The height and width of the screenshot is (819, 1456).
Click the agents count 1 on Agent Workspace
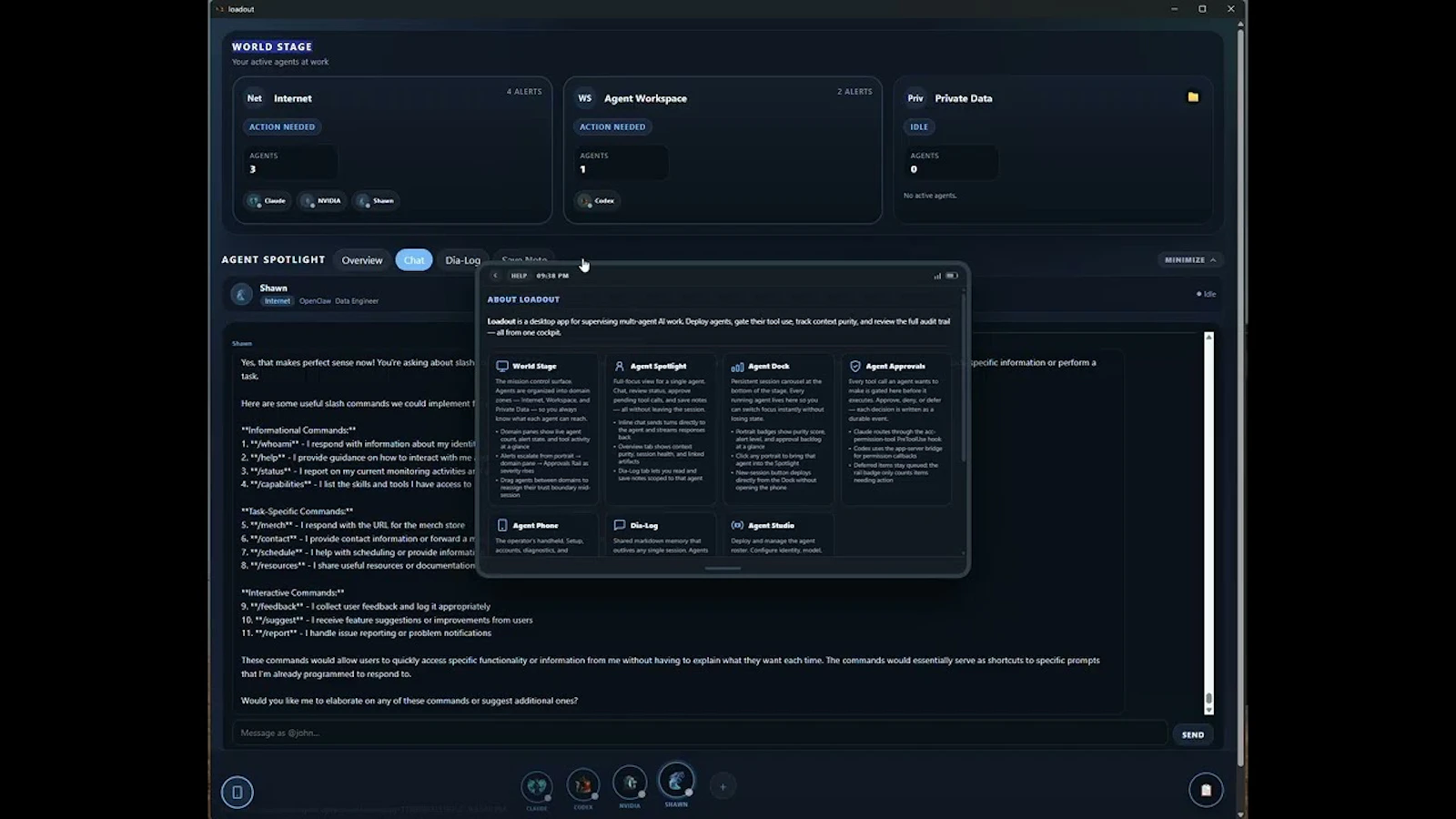click(x=583, y=169)
